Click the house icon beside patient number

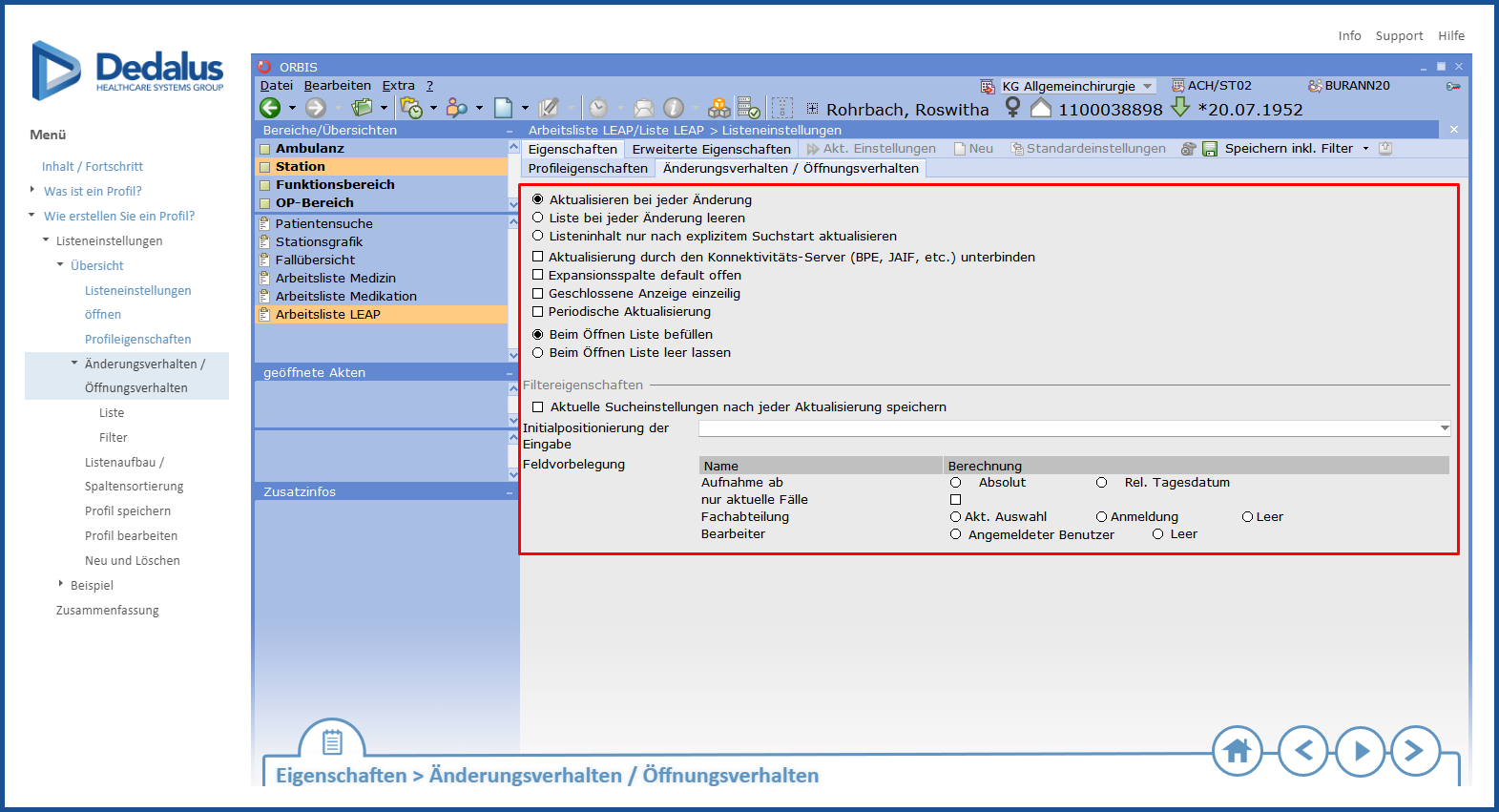(x=1041, y=109)
